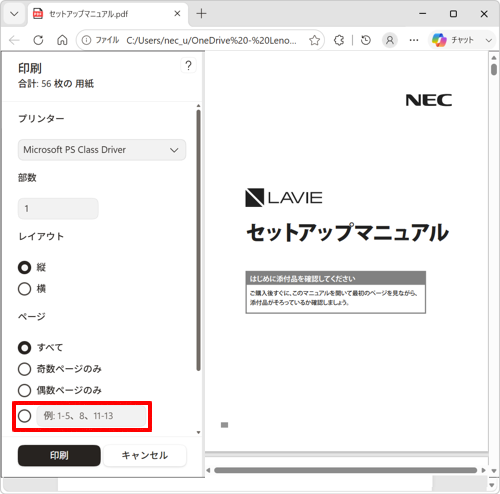The height and width of the screenshot is (494, 500).
Task: Click the キャンセル button
Action: 145,455
